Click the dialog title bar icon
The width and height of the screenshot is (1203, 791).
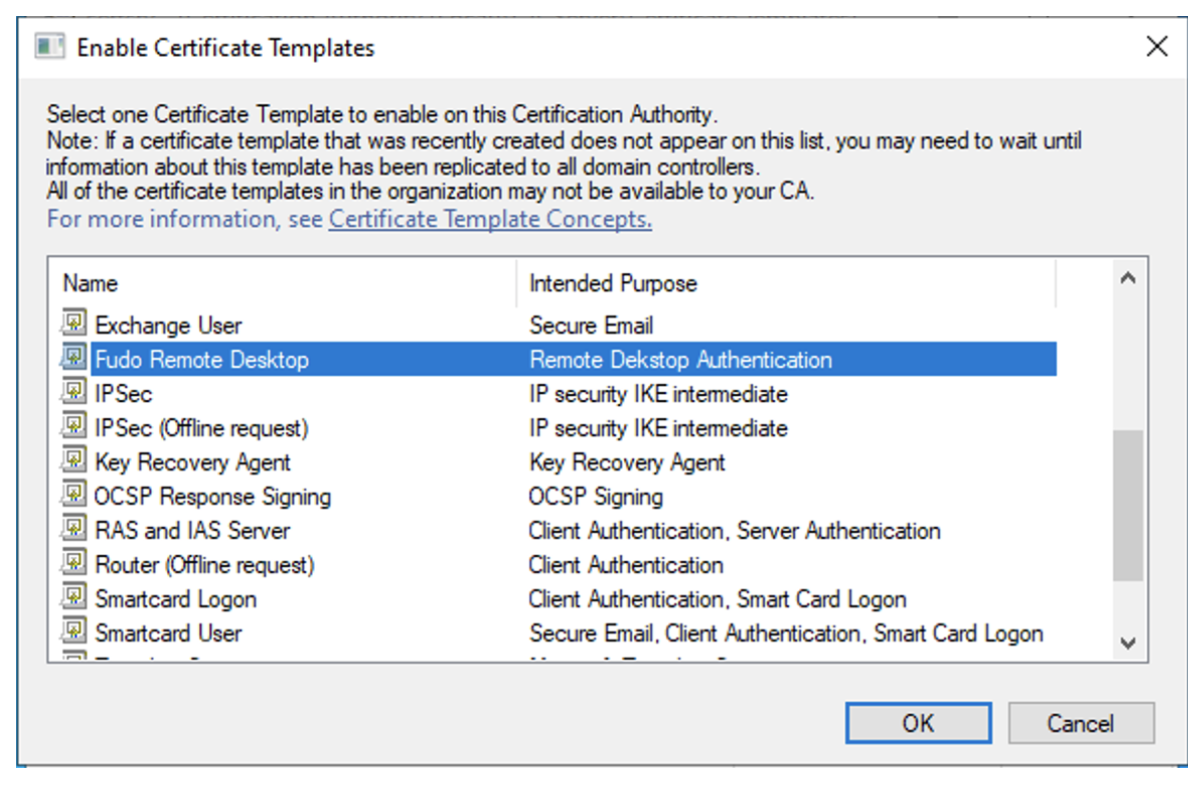click(x=50, y=47)
